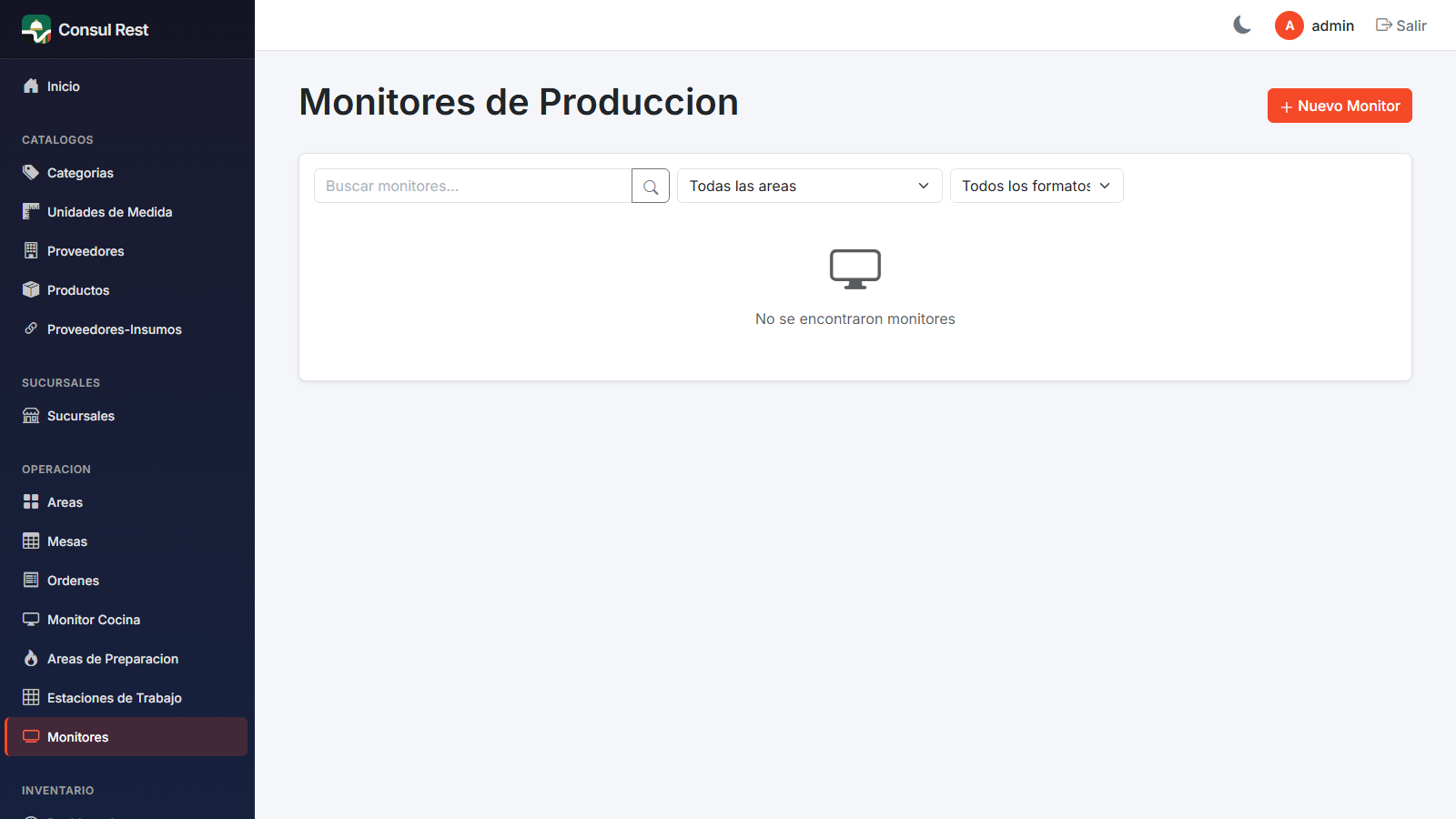1456x819 pixels.
Task: Focus the Buscar monitores search field
Action: click(473, 186)
